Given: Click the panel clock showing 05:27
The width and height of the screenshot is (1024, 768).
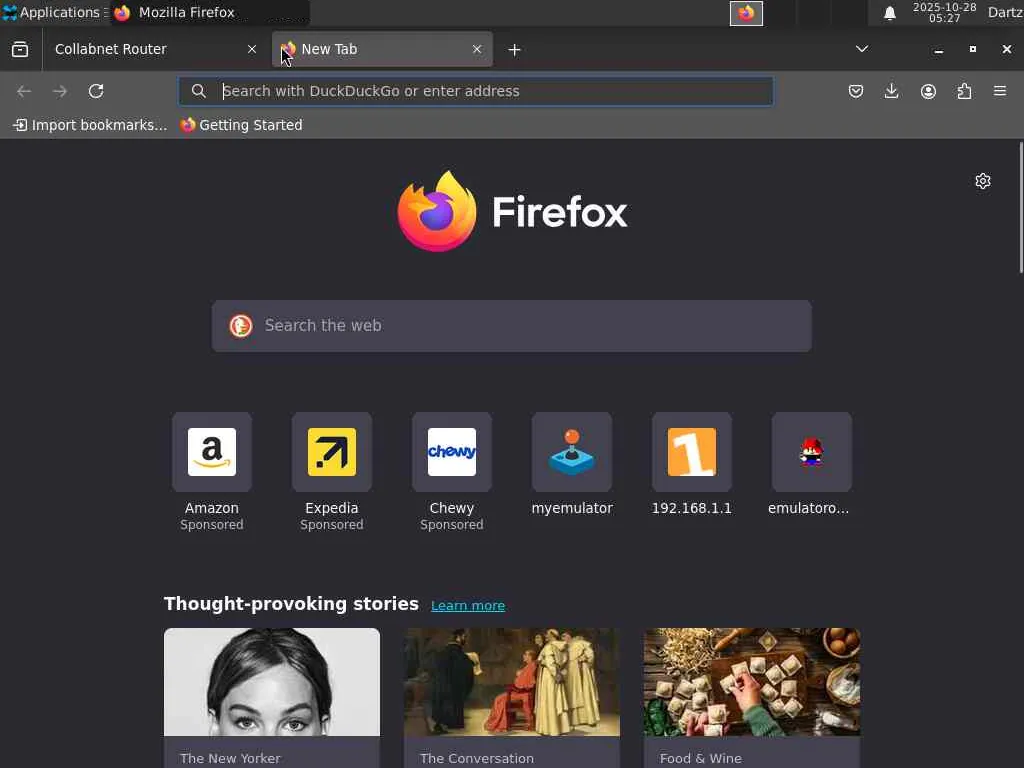Looking at the screenshot, I should (944, 12).
